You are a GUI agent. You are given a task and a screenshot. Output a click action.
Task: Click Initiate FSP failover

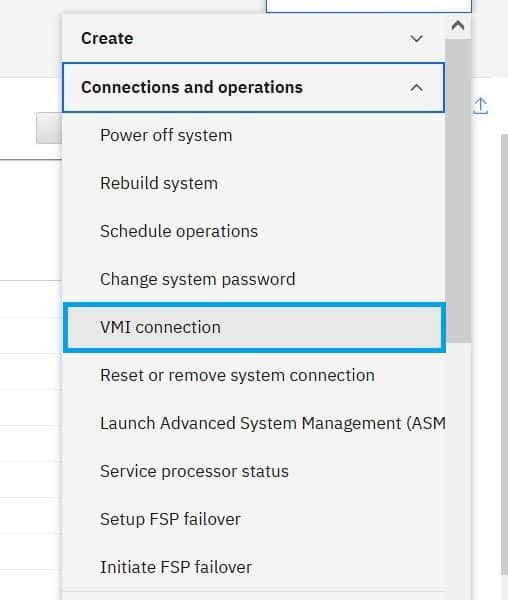point(254,567)
